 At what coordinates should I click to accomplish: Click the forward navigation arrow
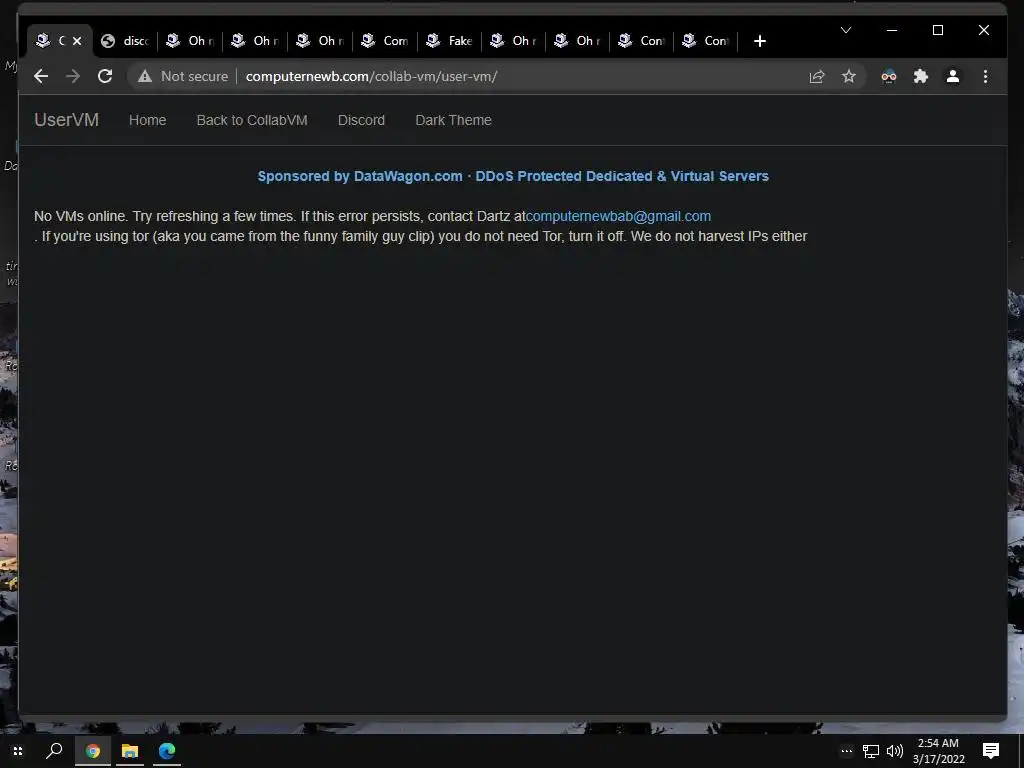pos(73,76)
